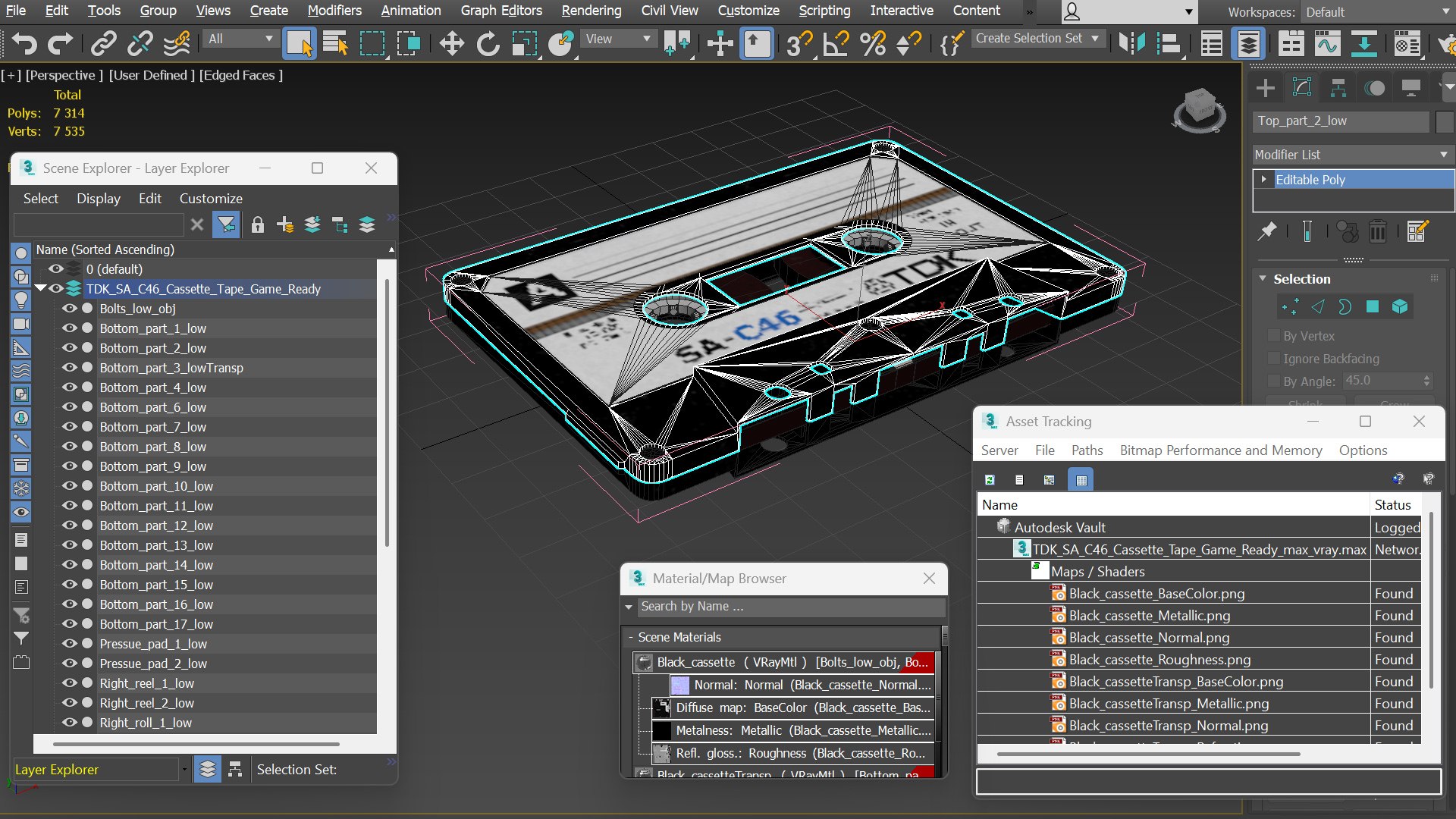Open the Rendering menu
This screenshot has height=819, width=1456.
pyautogui.click(x=591, y=11)
